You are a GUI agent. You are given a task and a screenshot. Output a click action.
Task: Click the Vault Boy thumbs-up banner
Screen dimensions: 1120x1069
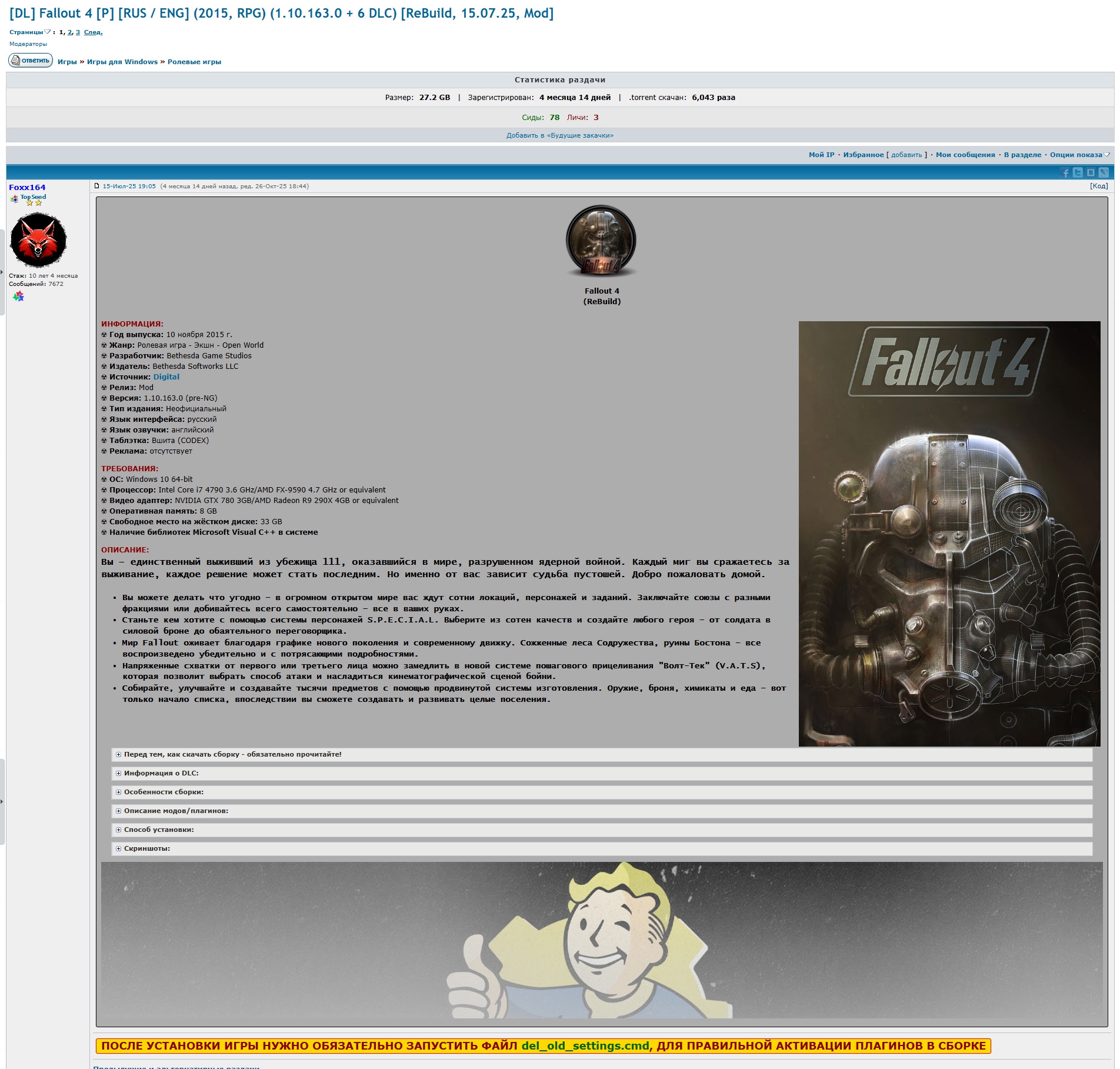[602, 940]
